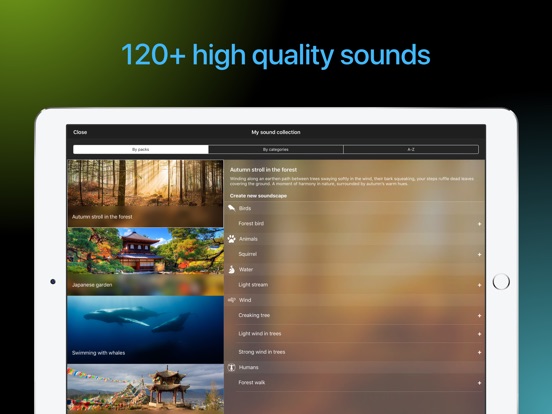Click the Animals category paw icon
Screen dimensions: 552x414
pos(231,239)
